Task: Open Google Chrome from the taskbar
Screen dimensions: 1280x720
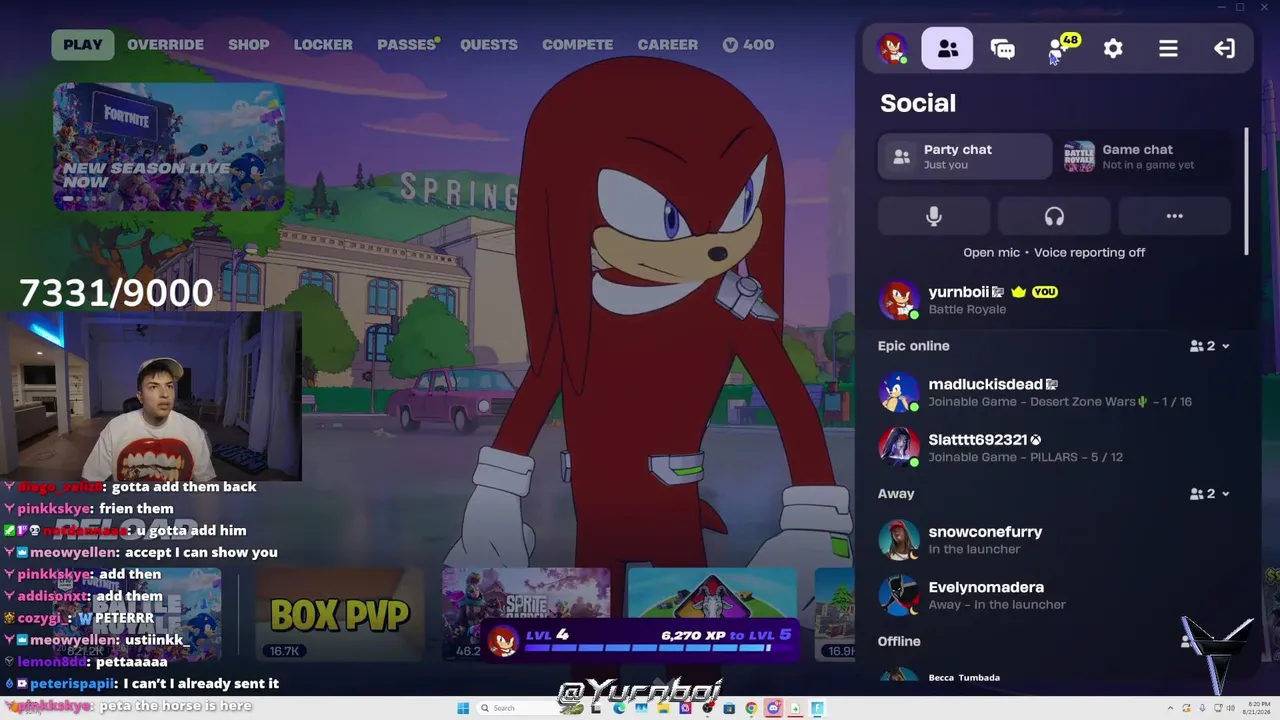Action: (x=751, y=709)
